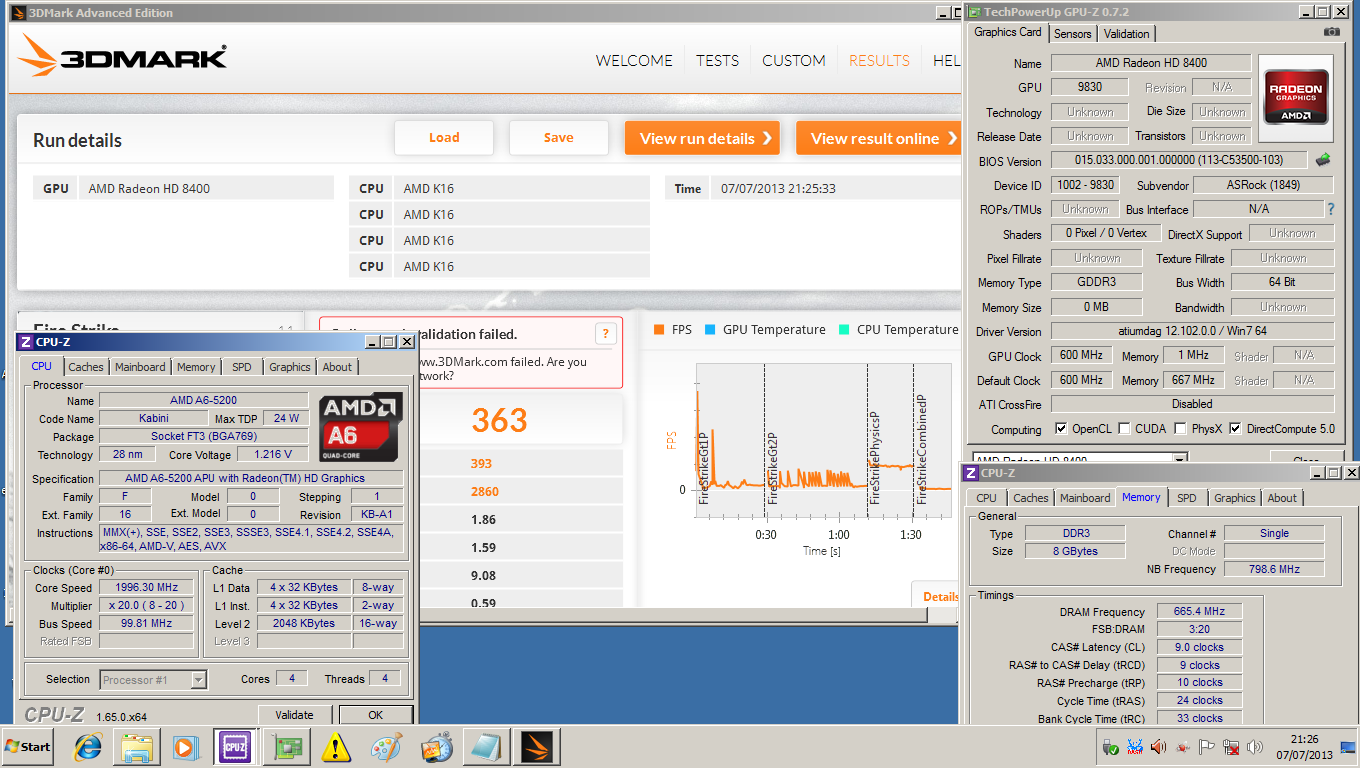Click the BIOS Version field in GPU-Z
This screenshot has width=1360, height=768.
click(1179, 160)
